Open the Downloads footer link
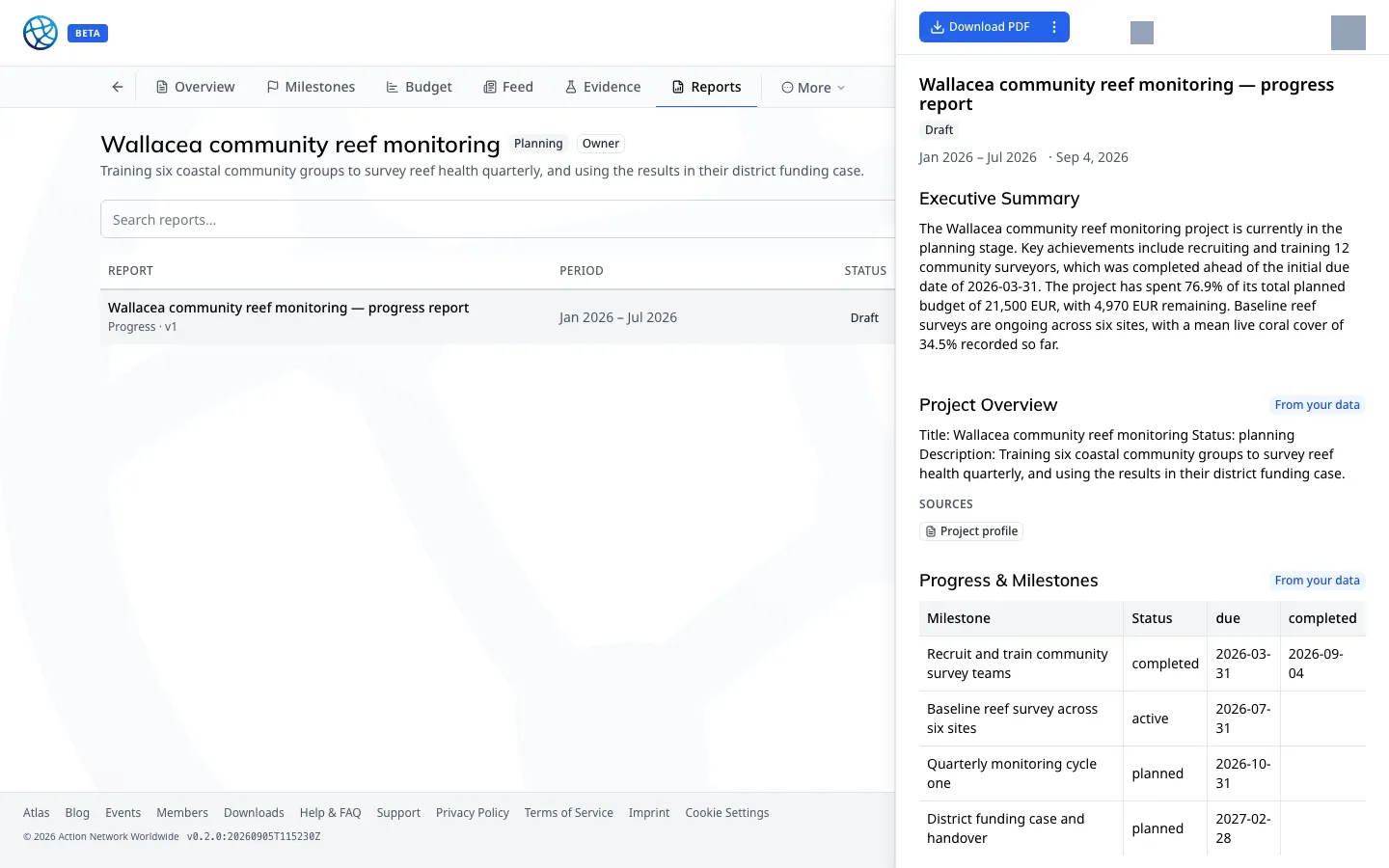This screenshot has width=1389, height=868. coord(254,813)
